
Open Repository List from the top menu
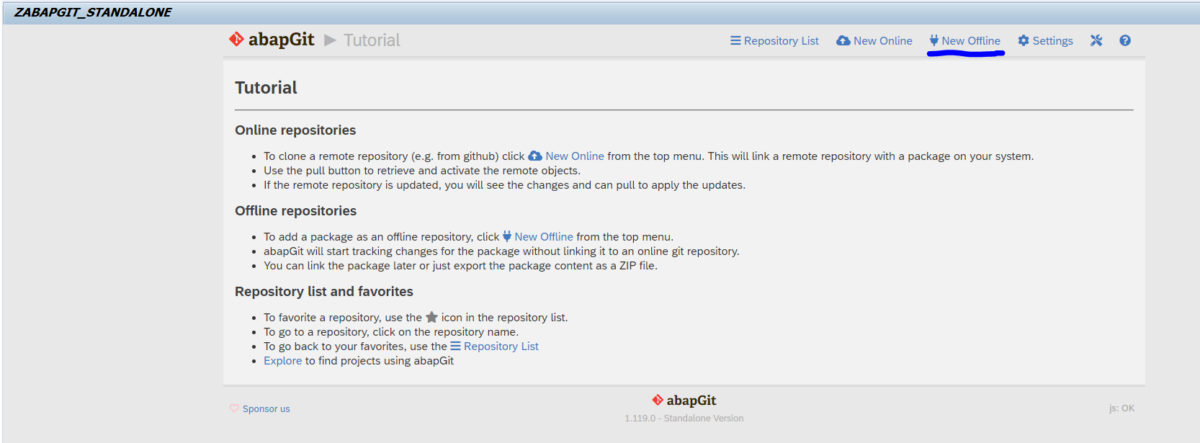(781, 41)
